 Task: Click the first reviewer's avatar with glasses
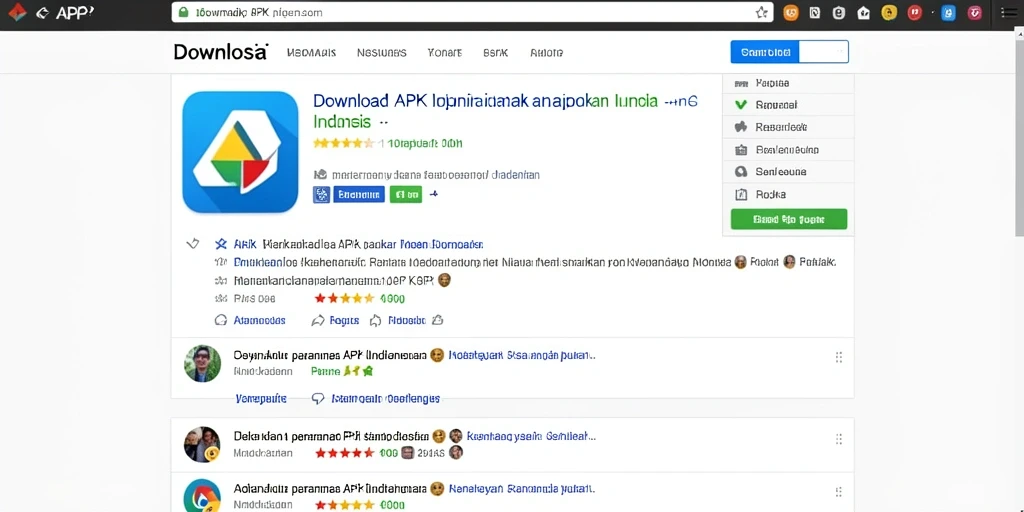pyautogui.click(x=202, y=364)
